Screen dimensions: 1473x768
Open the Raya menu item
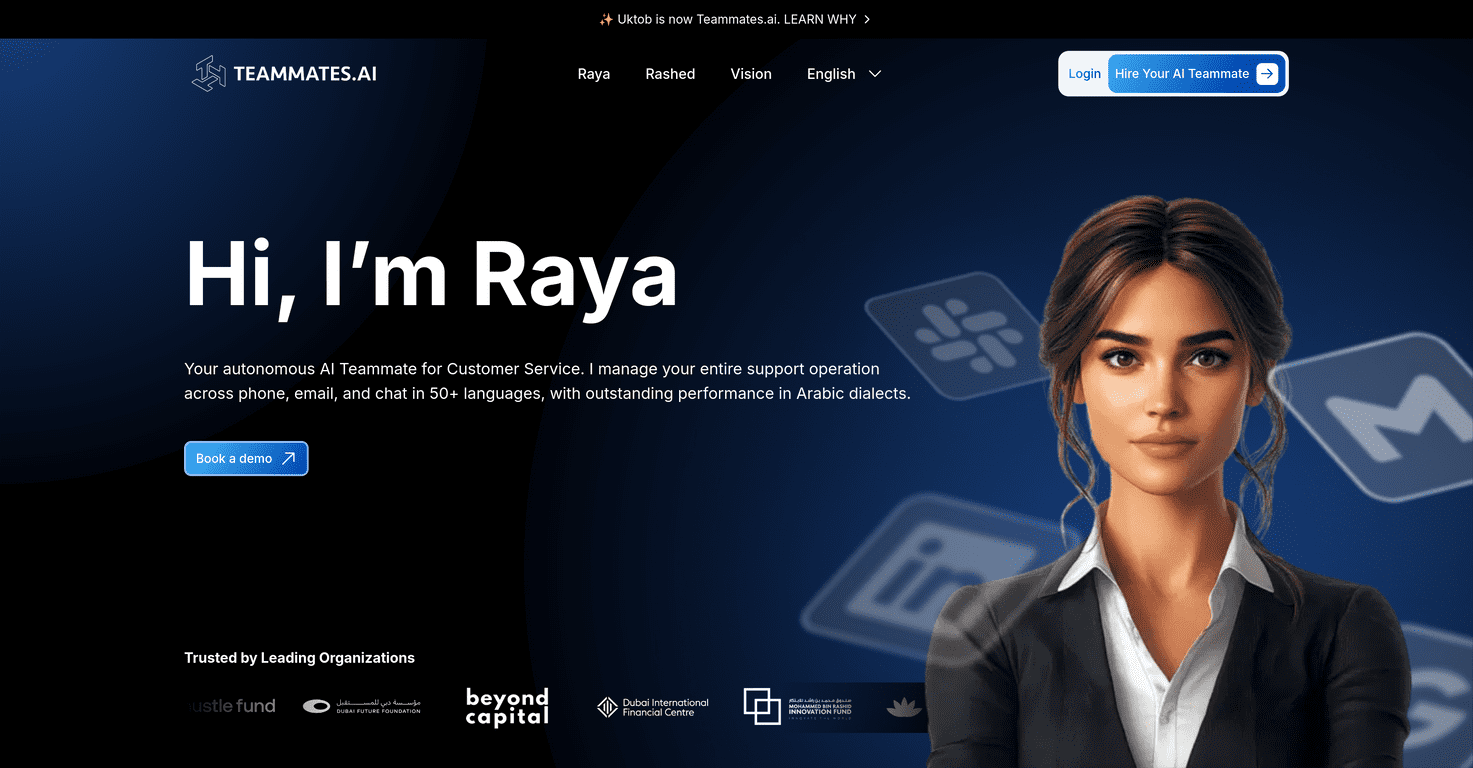pos(594,74)
